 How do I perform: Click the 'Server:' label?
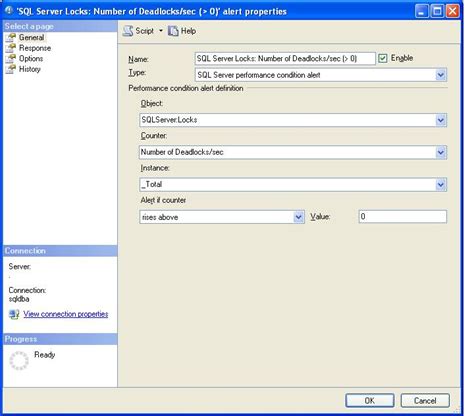point(20,267)
